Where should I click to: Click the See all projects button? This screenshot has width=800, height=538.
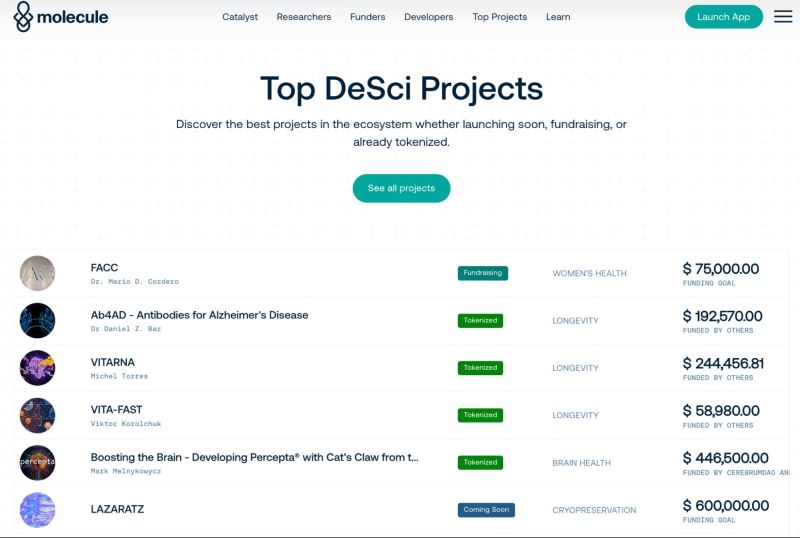click(401, 188)
